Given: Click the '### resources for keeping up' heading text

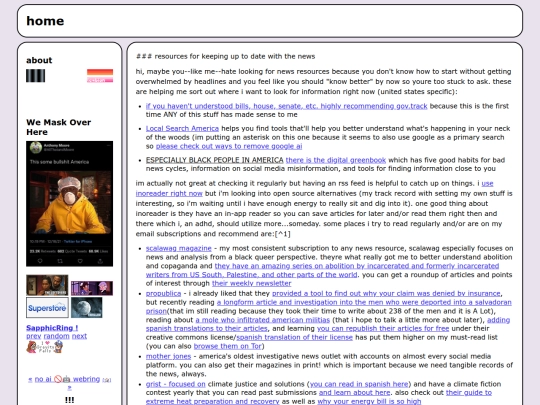Looking at the screenshot, I should click(225, 56).
